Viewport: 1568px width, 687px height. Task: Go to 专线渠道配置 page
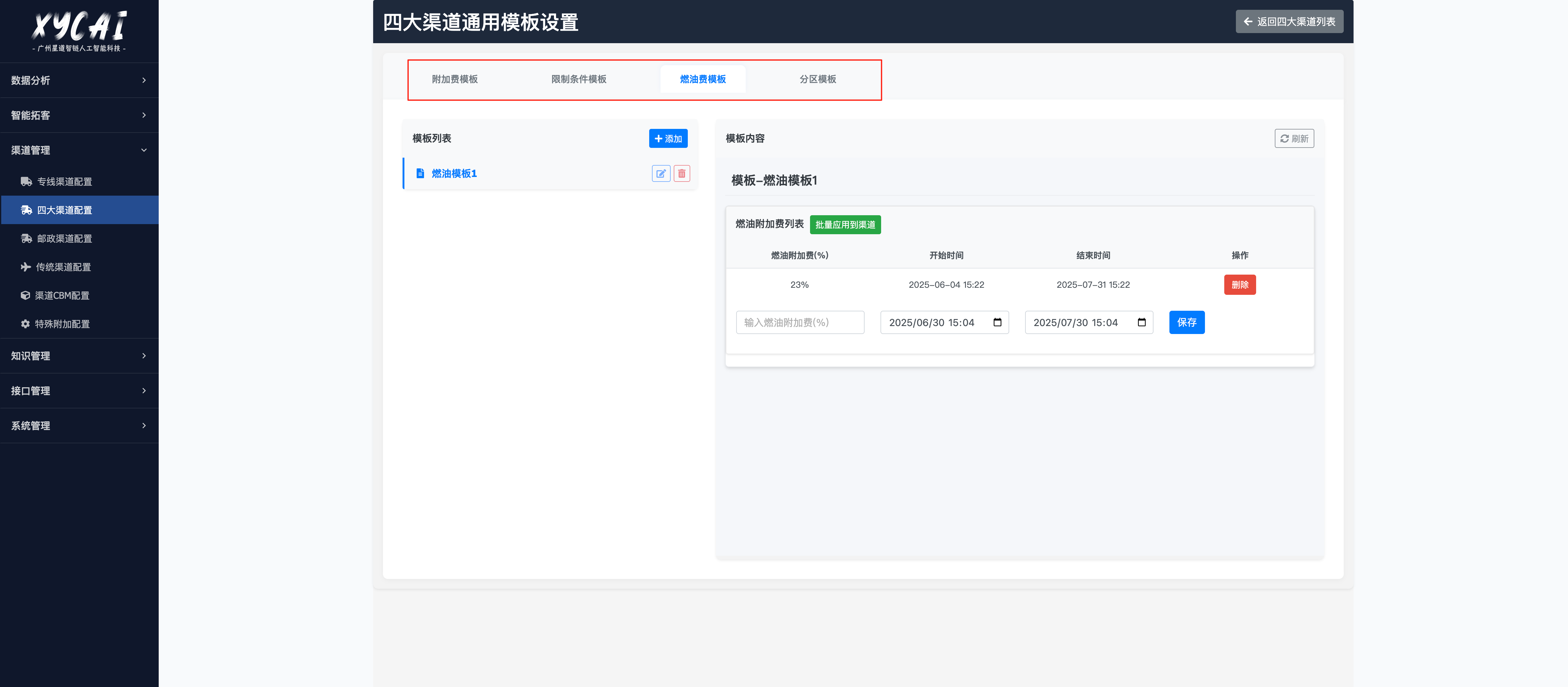(x=79, y=181)
